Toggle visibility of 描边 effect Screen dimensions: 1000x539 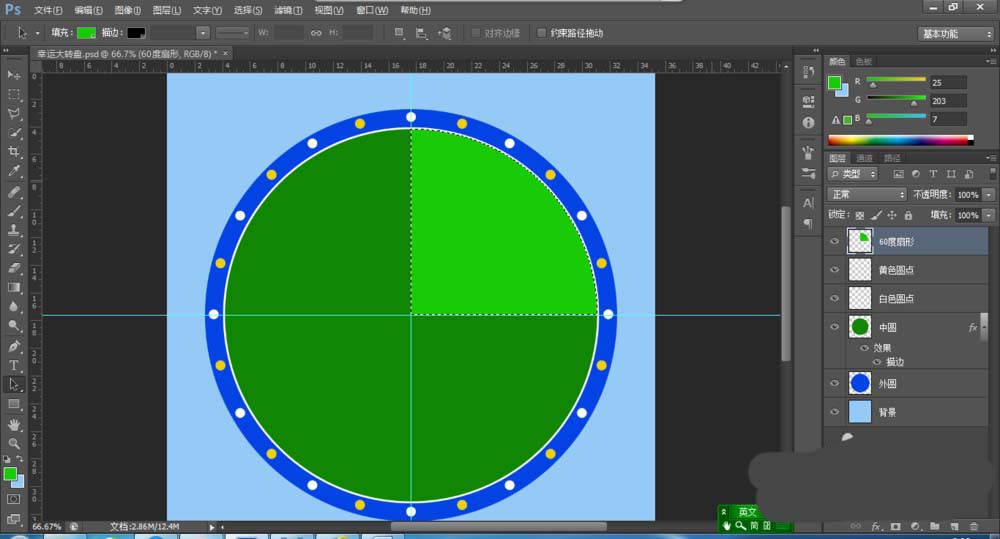[877, 362]
